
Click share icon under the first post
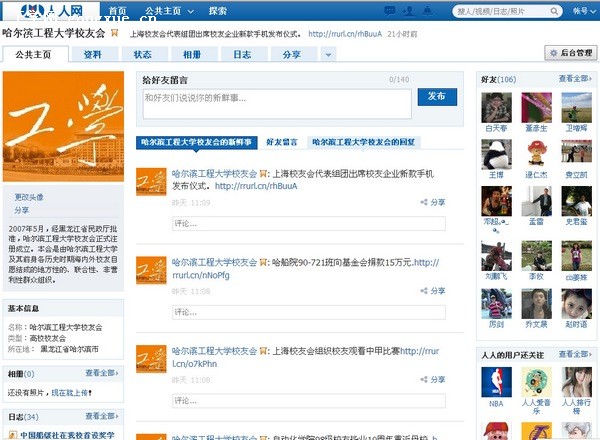433,202
